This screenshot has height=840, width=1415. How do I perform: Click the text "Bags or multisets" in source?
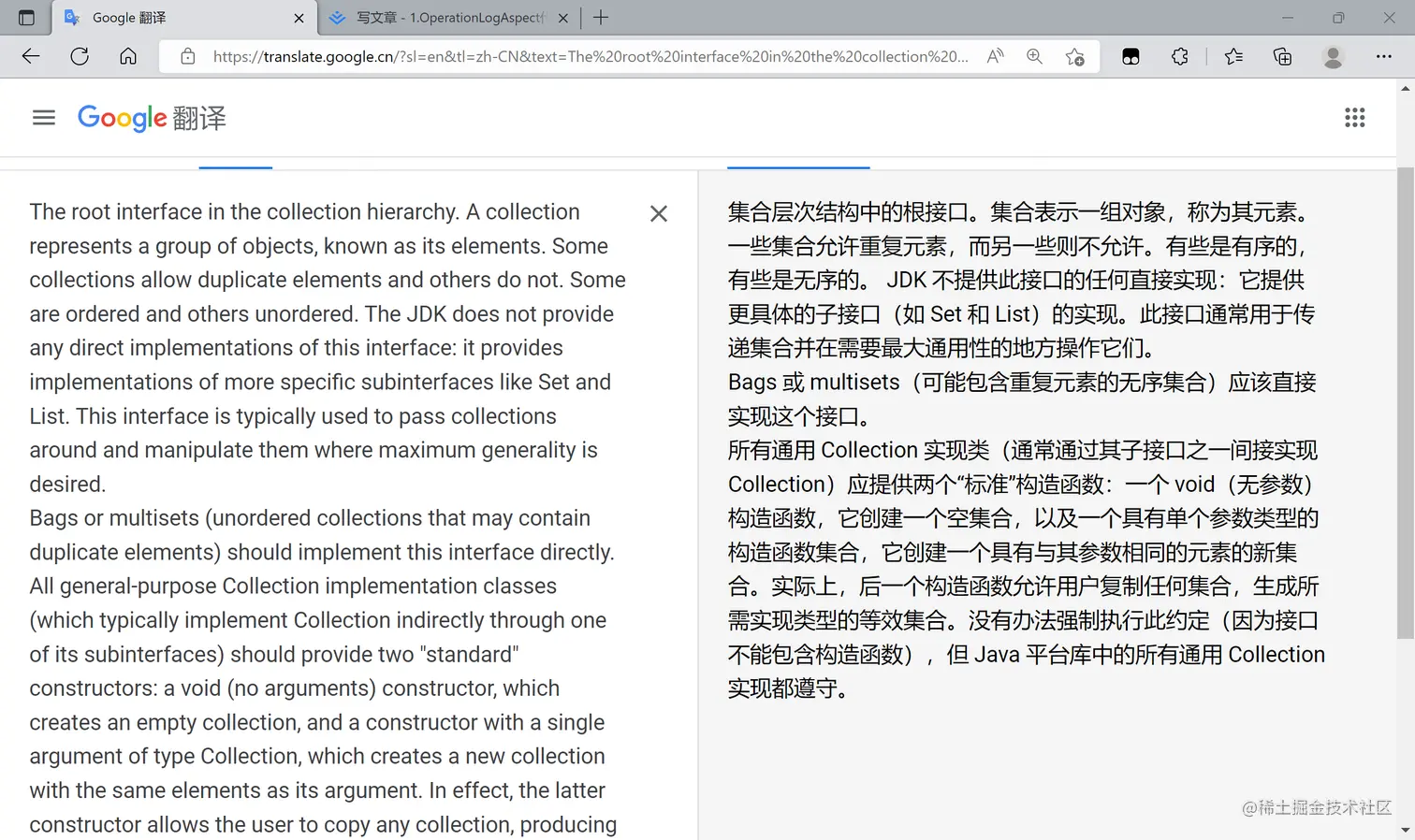coord(114,517)
